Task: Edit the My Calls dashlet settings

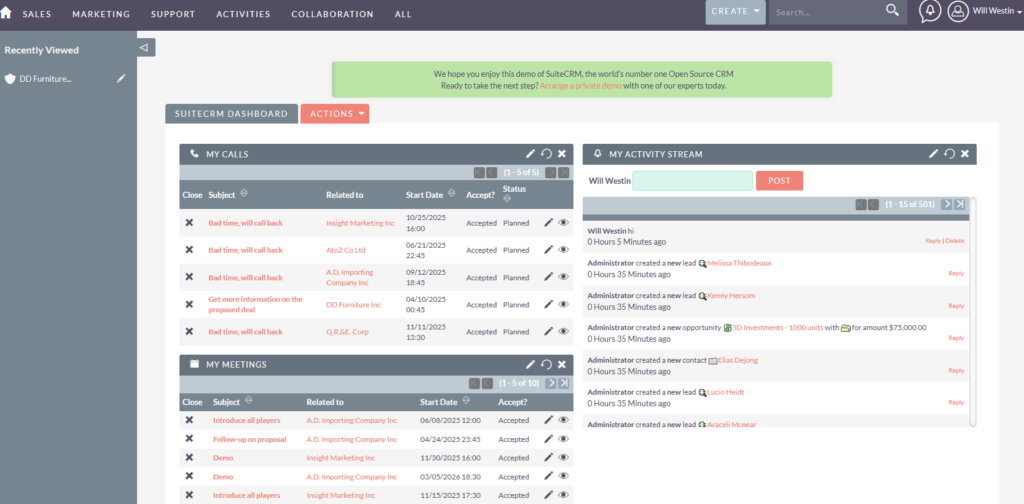Action: (530, 153)
